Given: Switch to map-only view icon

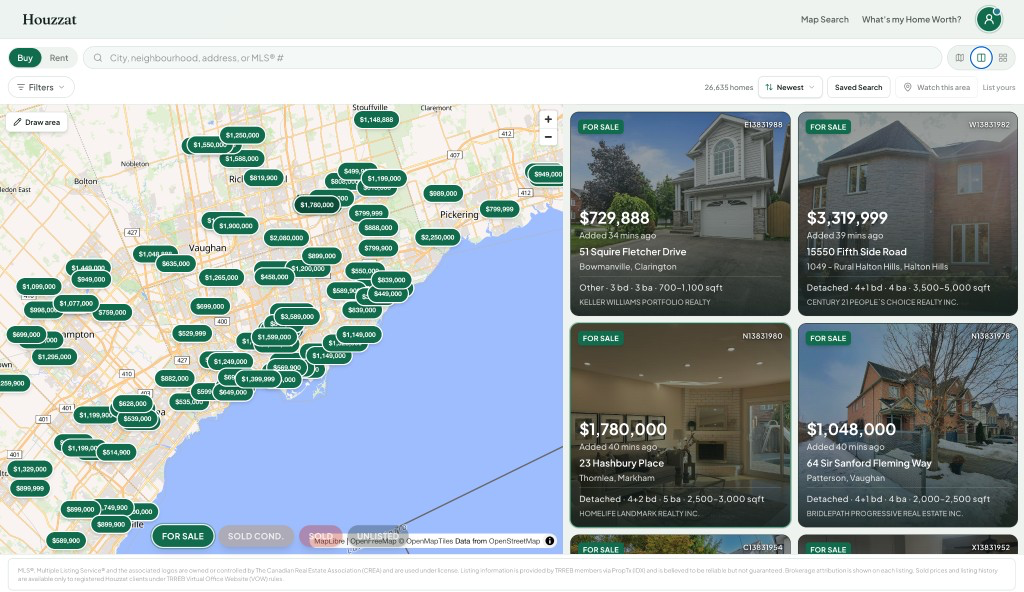Looking at the screenshot, I should coord(959,58).
